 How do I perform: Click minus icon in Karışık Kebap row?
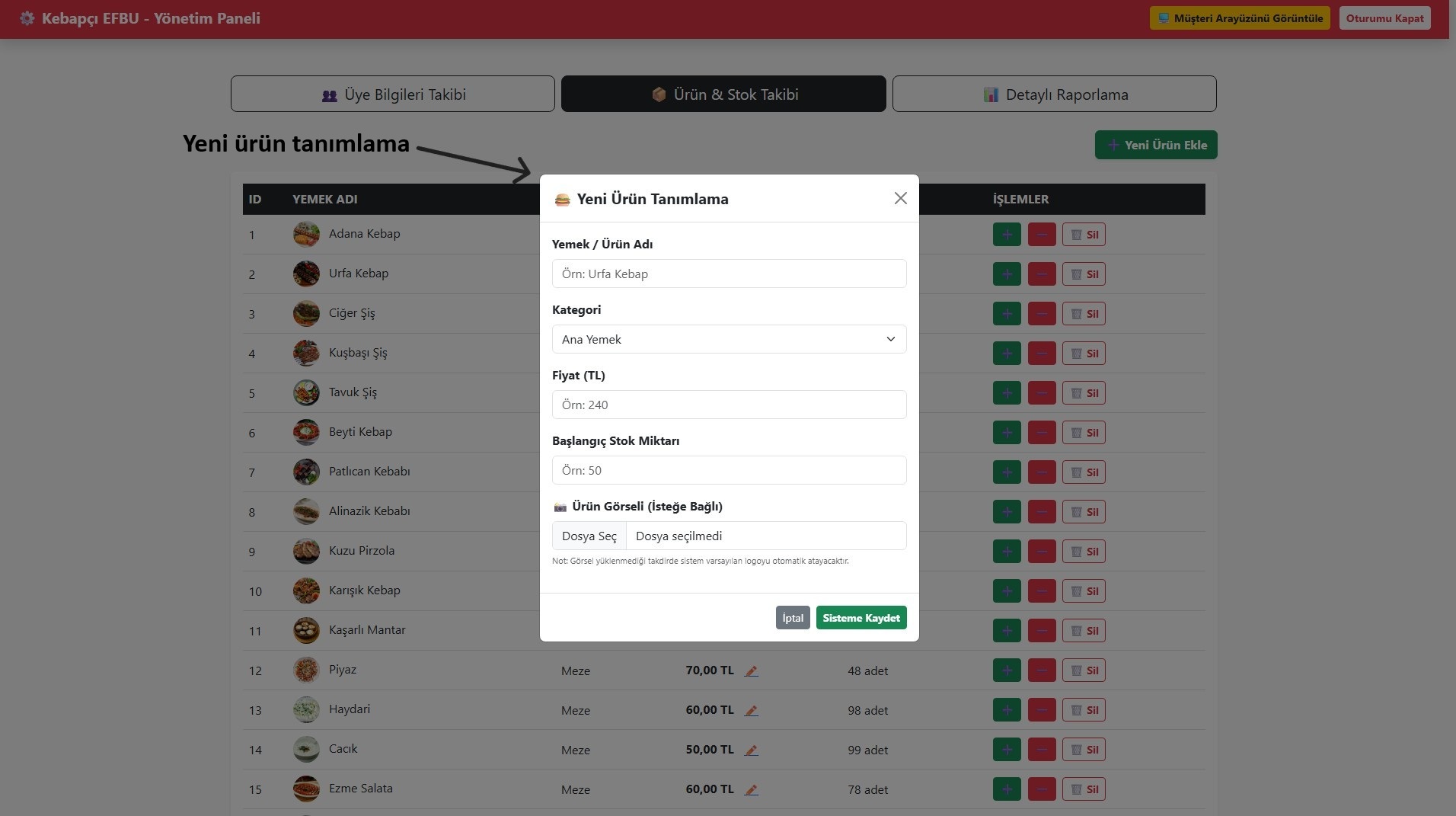[x=1042, y=591]
